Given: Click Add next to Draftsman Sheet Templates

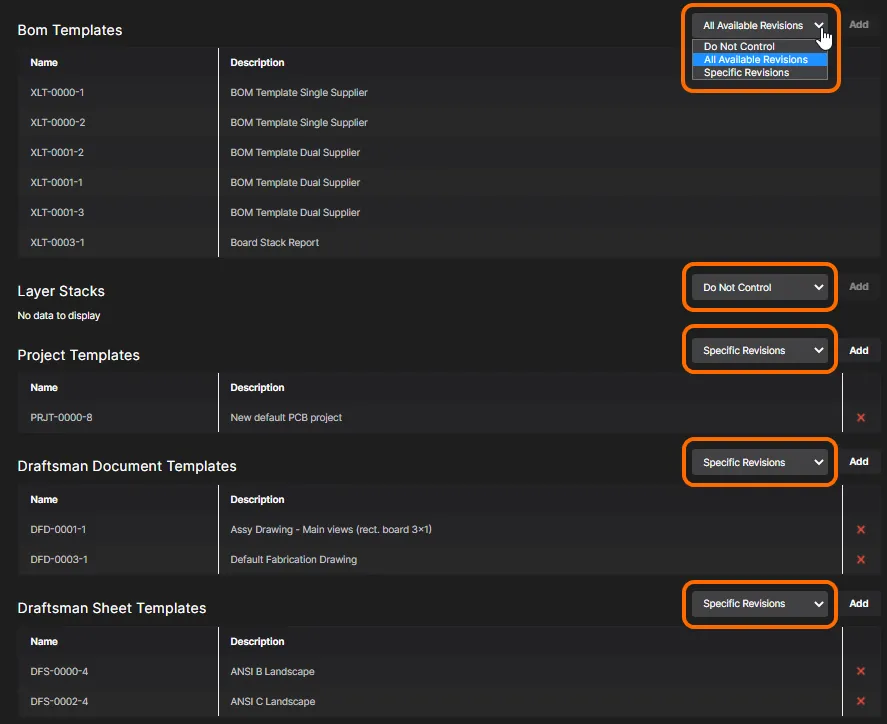Looking at the screenshot, I should [x=859, y=604].
